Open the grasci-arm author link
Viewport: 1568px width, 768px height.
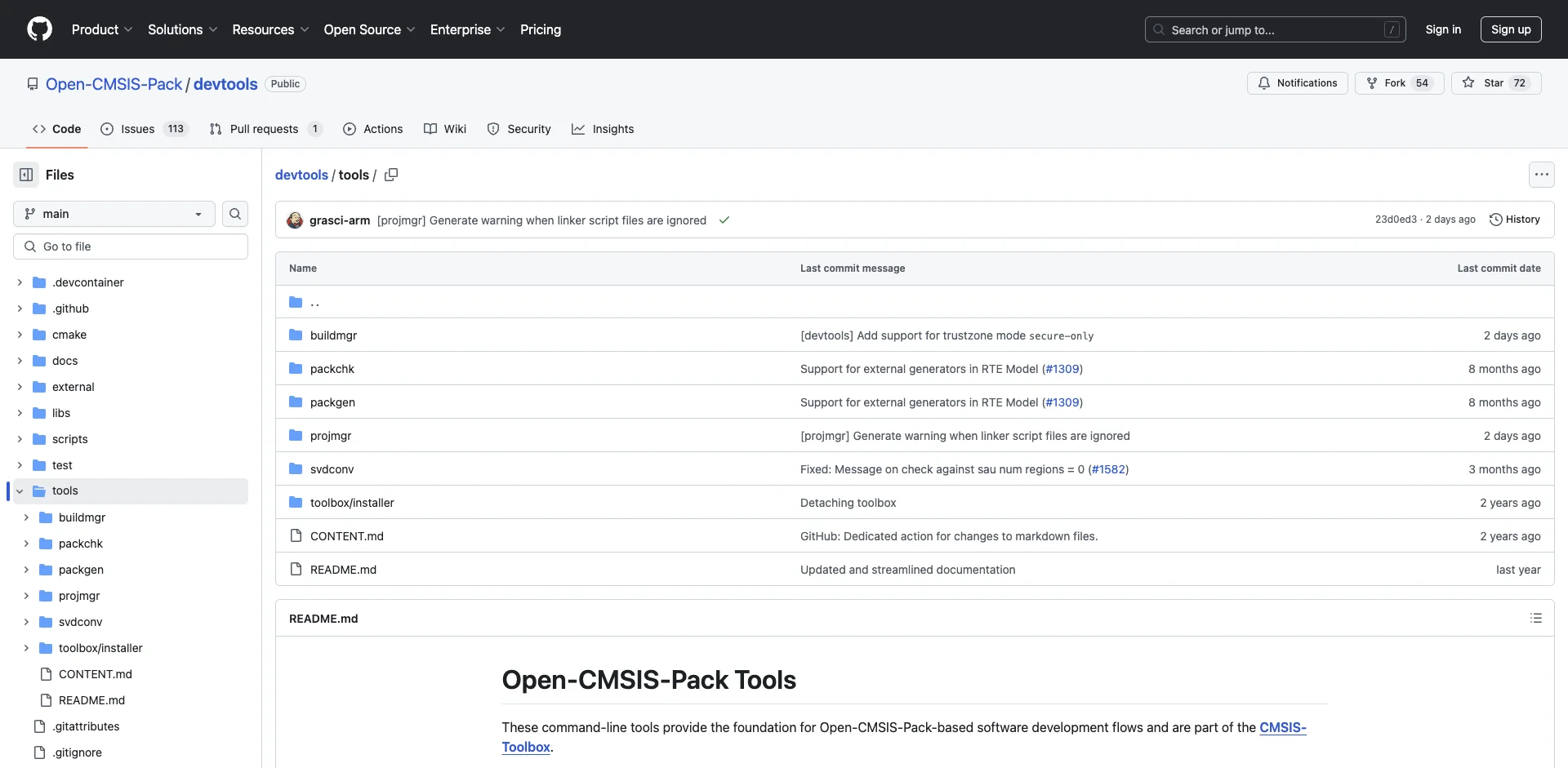click(340, 220)
